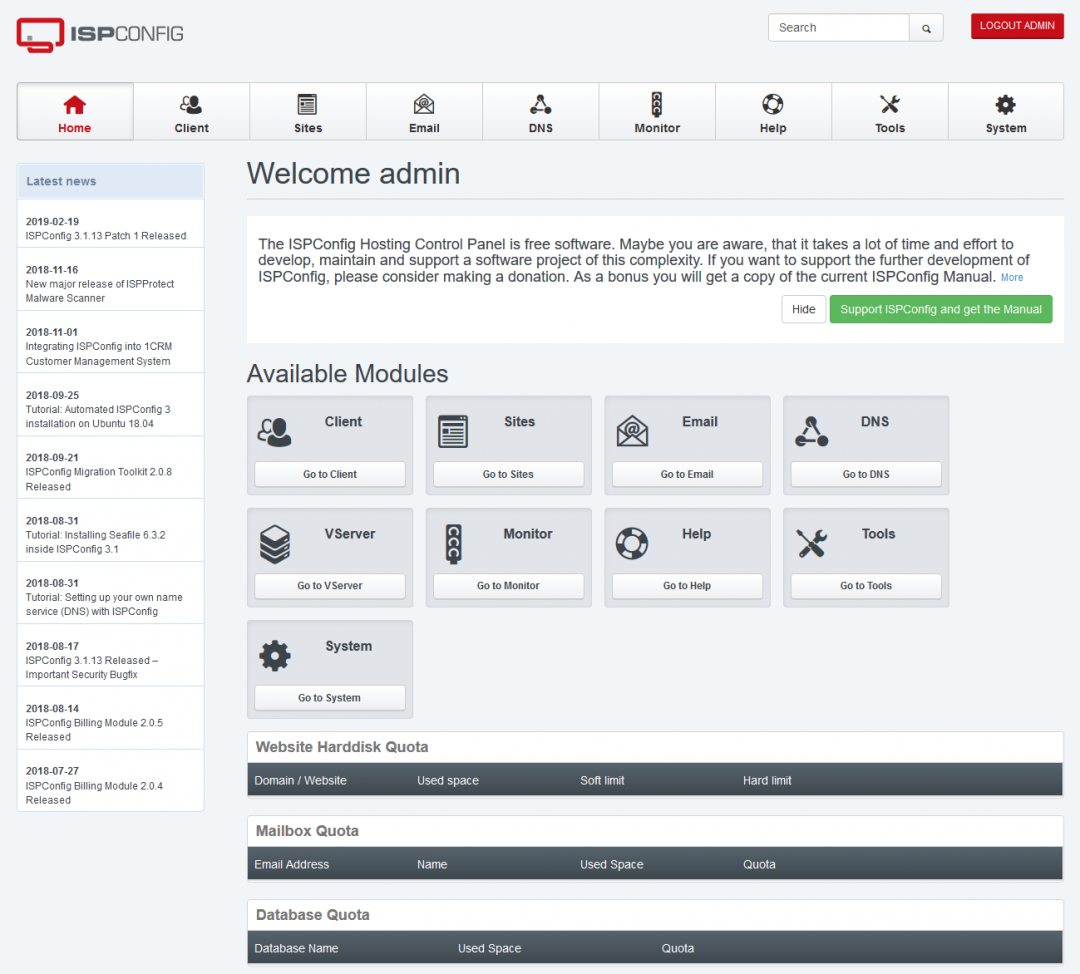
Task: Go to Monitor tab in top bar
Action: pos(657,112)
